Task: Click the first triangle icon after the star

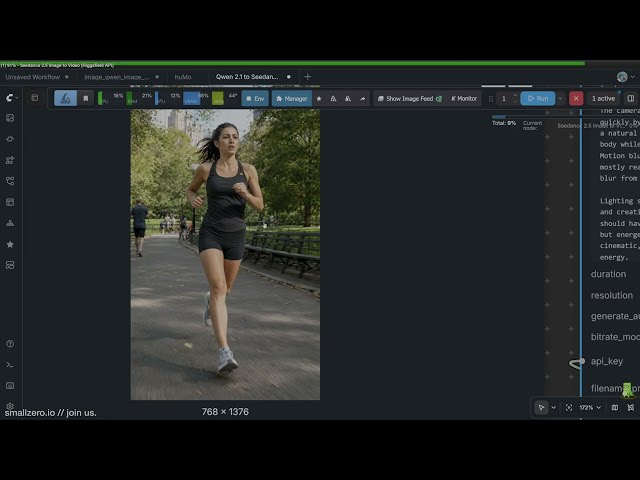Action: [x=333, y=98]
